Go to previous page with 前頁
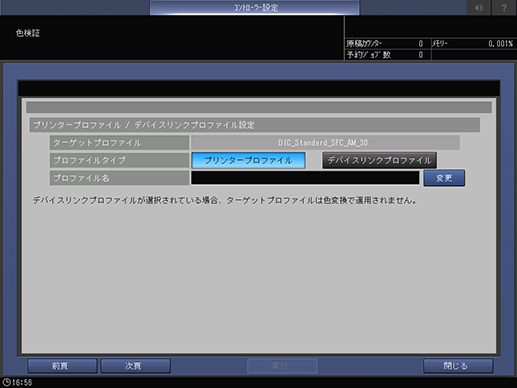This screenshot has width=517, height=388. coord(62,366)
